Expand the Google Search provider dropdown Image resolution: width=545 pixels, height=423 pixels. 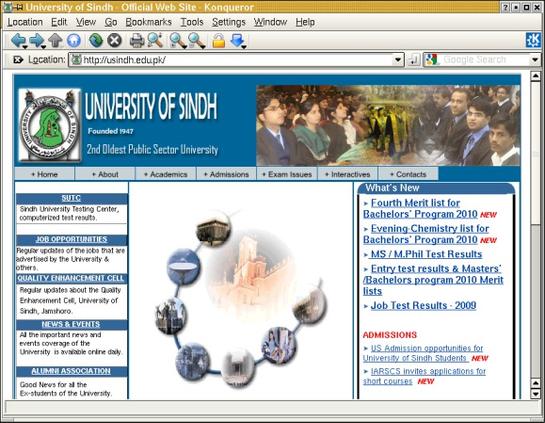pos(535,60)
